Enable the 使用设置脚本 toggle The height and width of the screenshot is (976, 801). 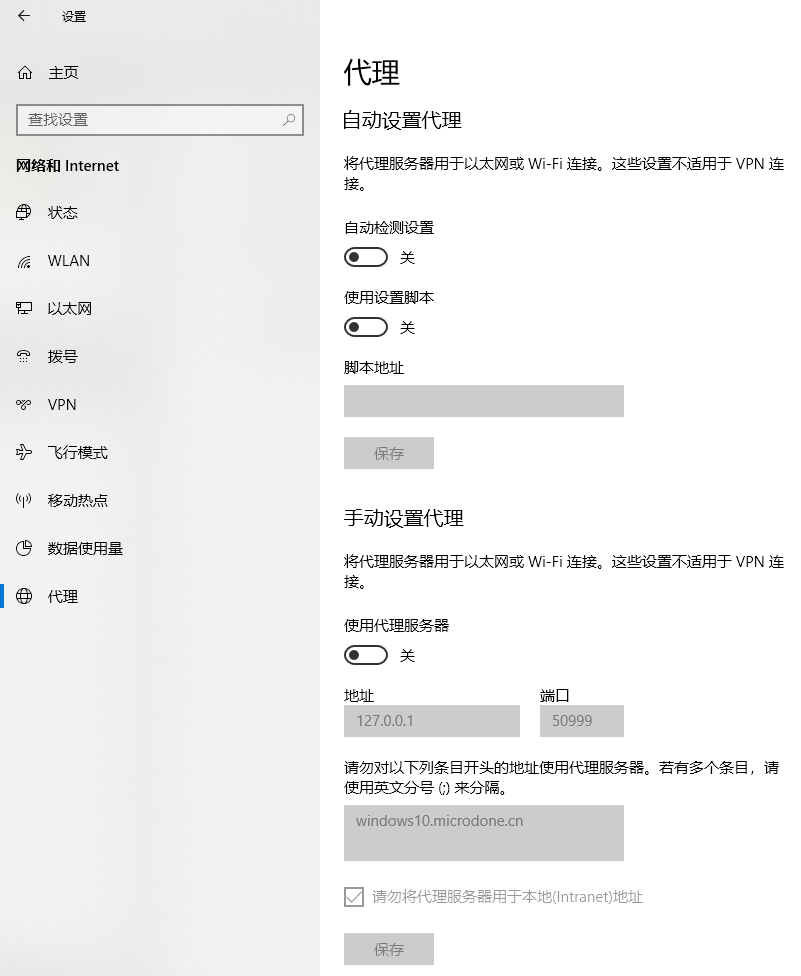point(365,327)
